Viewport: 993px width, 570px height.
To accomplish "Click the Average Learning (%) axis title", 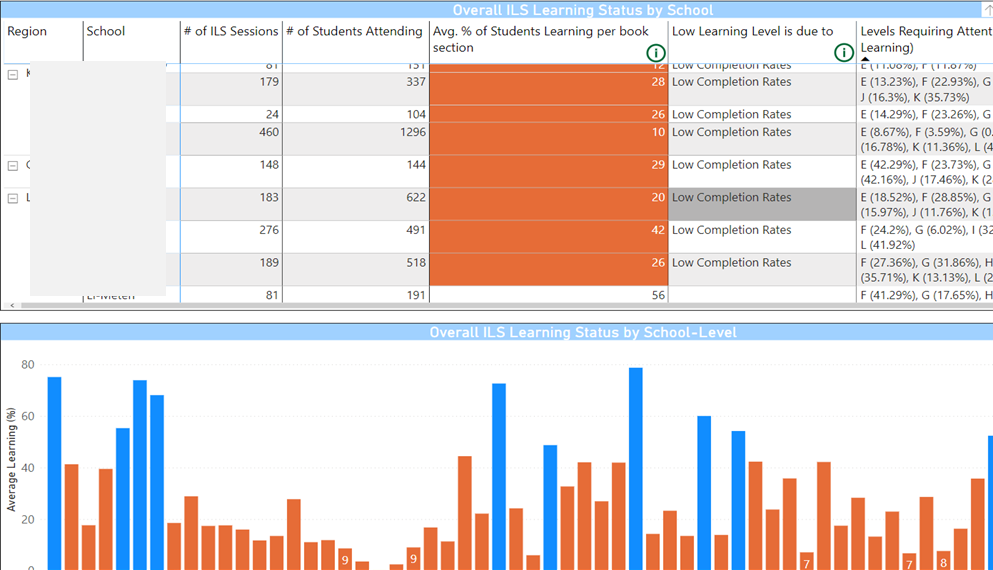I will [x=11, y=459].
